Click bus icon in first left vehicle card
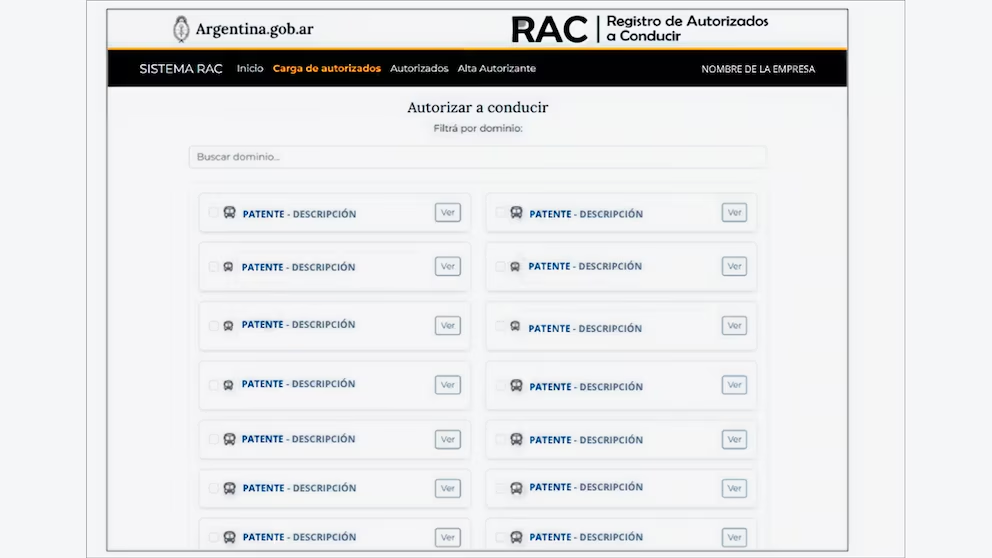The width and height of the screenshot is (992, 558). [230, 213]
